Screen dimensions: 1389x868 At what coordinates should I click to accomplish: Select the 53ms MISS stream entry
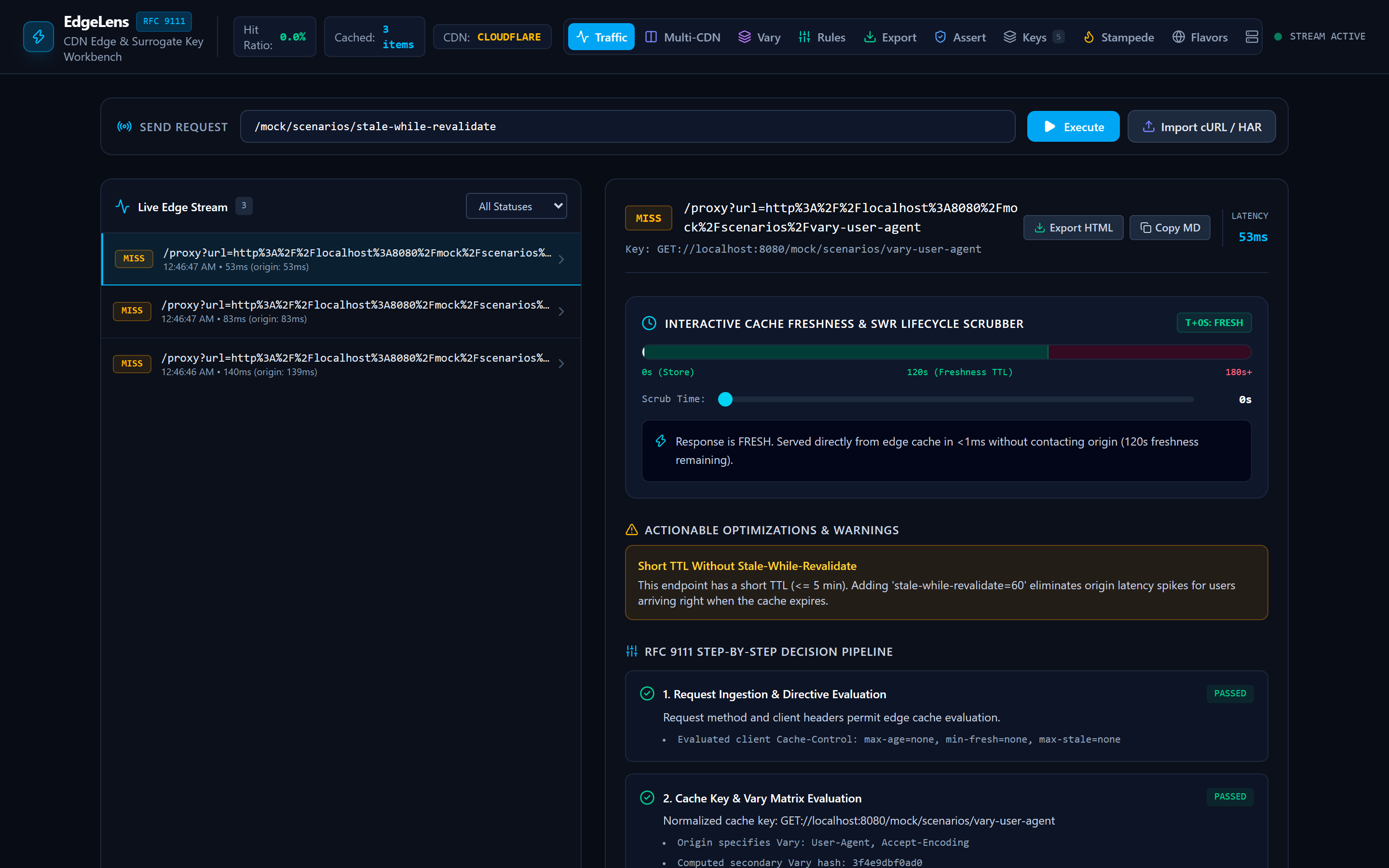tap(341, 259)
